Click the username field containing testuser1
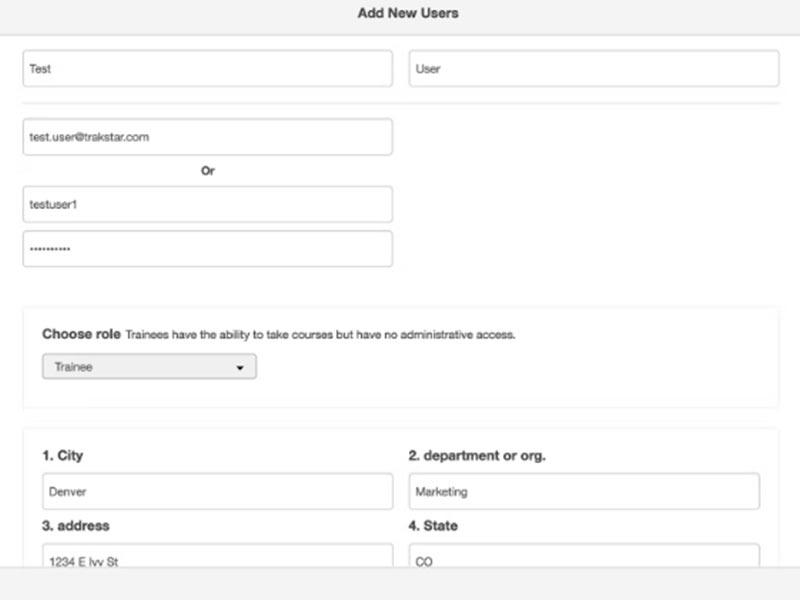The image size is (800, 600). tap(208, 205)
